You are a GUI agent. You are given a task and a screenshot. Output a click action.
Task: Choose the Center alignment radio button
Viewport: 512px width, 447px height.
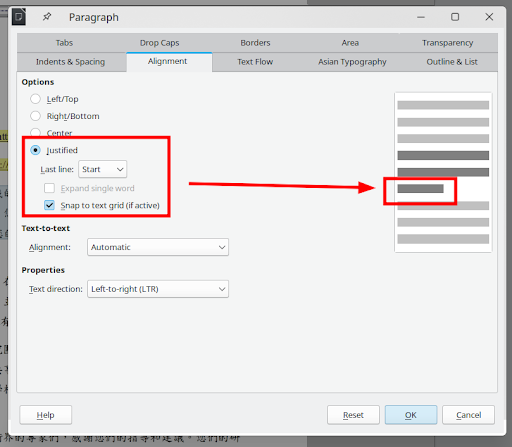(35, 133)
